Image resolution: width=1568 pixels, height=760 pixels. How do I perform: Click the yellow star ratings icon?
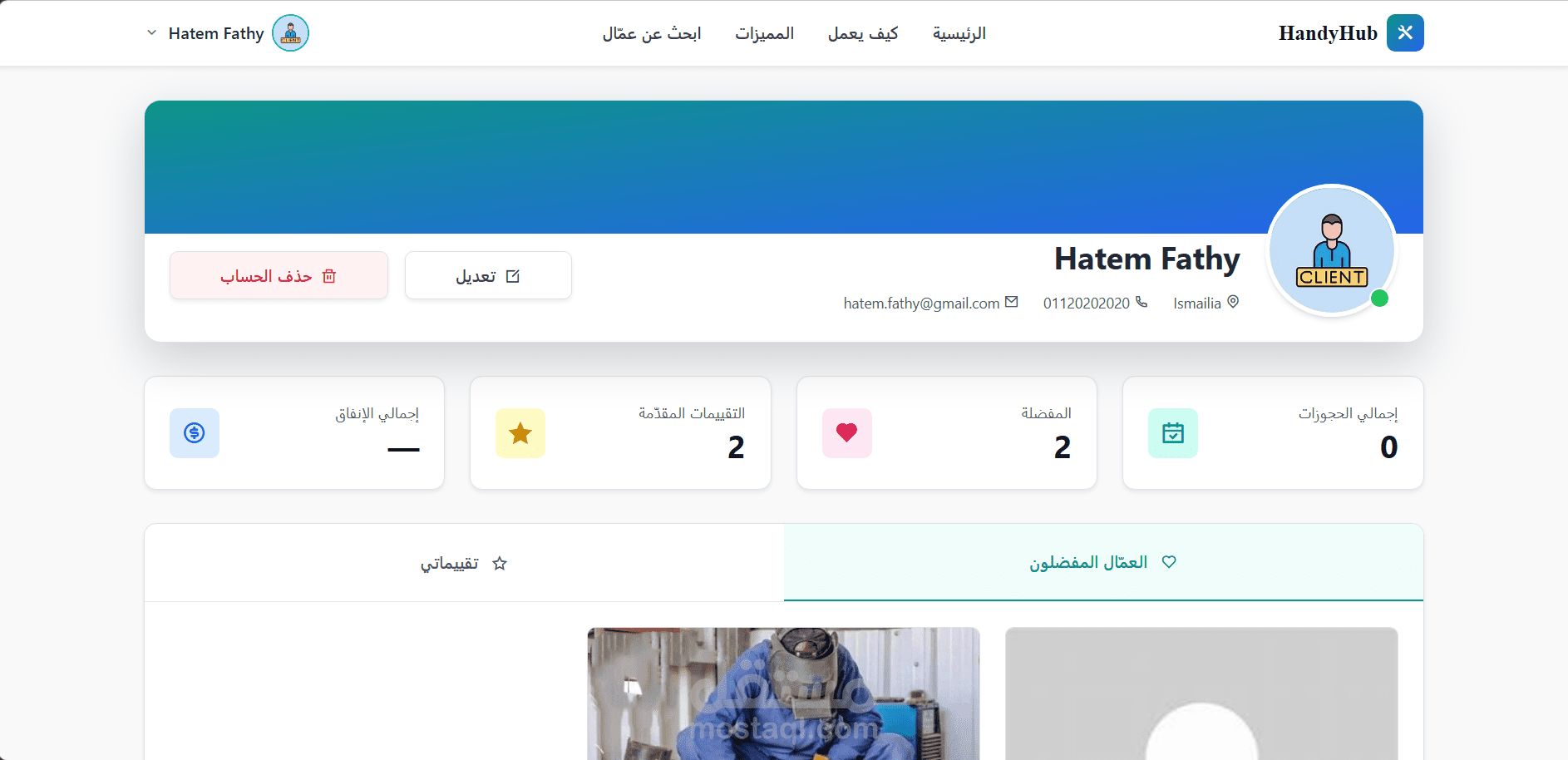pos(520,432)
